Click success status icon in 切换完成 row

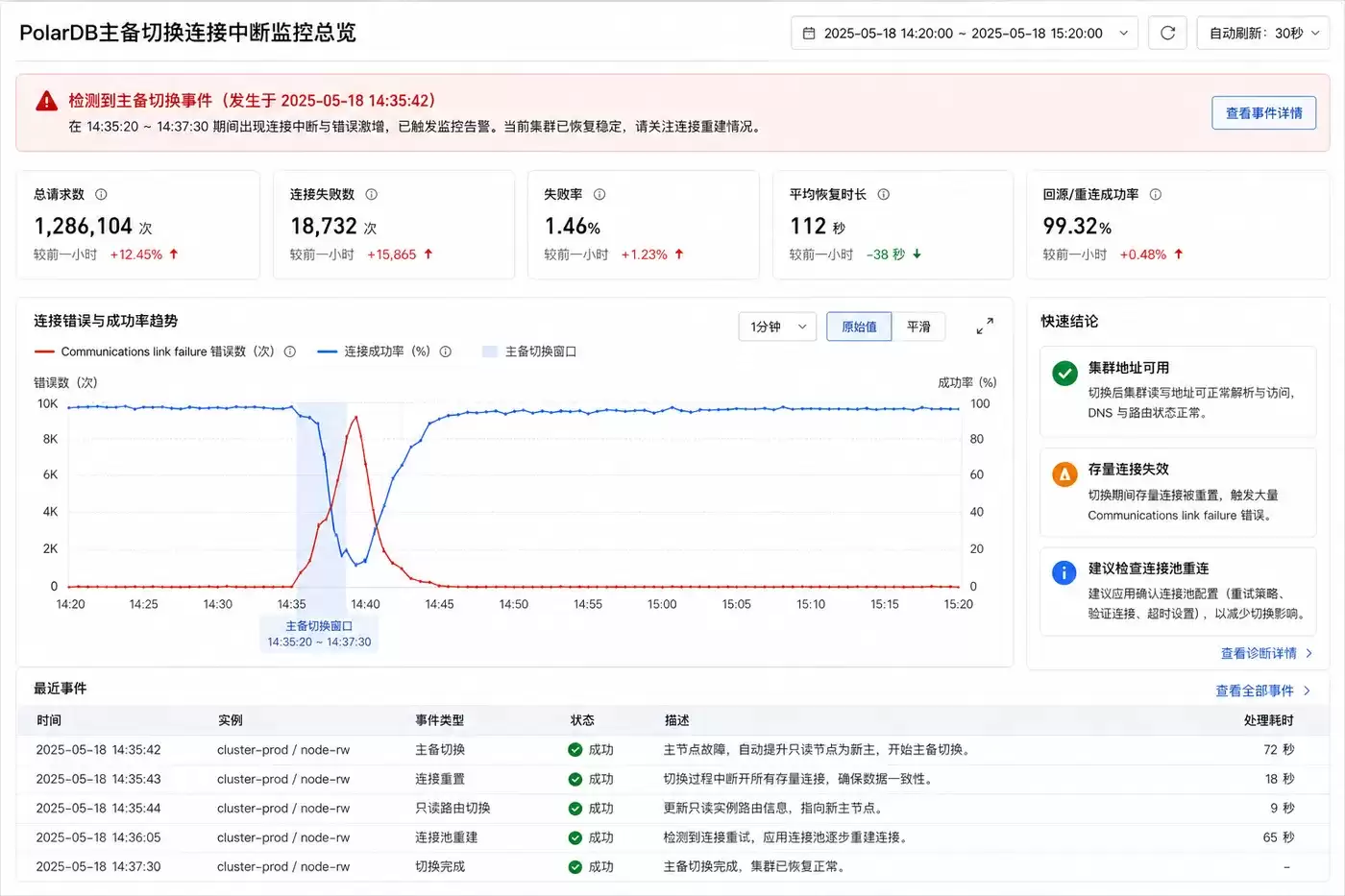pos(575,866)
